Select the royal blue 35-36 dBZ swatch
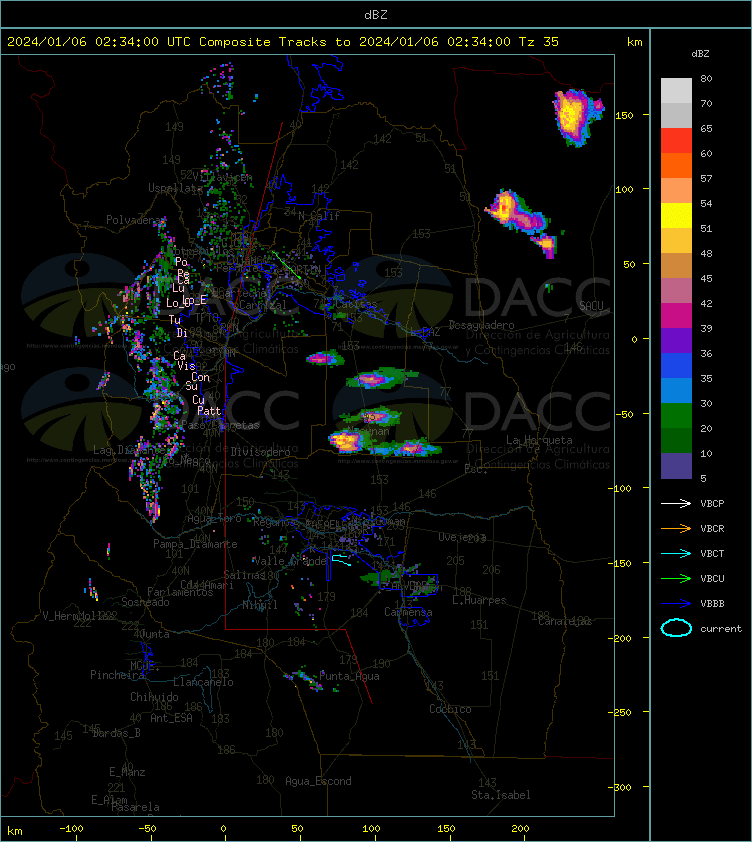Viewport: 752px width, 842px height. point(676,366)
